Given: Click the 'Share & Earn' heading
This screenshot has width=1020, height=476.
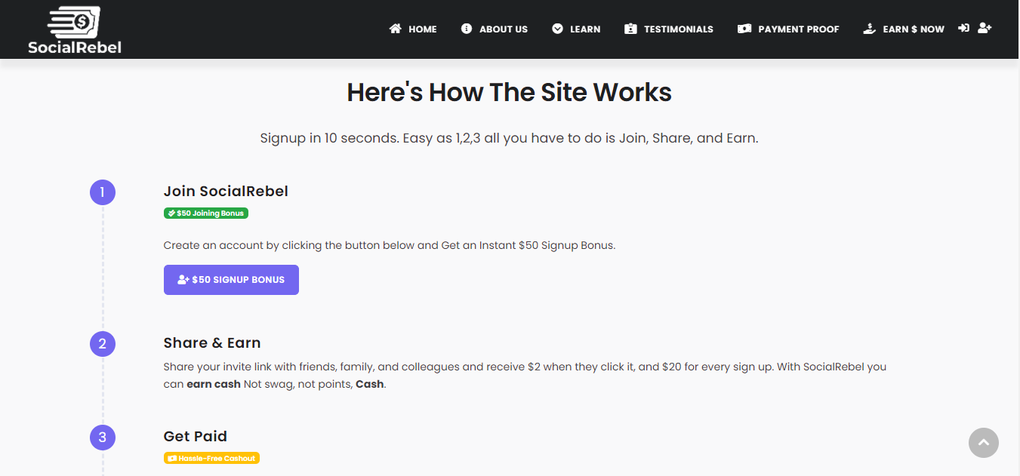Looking at the screenshot, I should [212, 343].
